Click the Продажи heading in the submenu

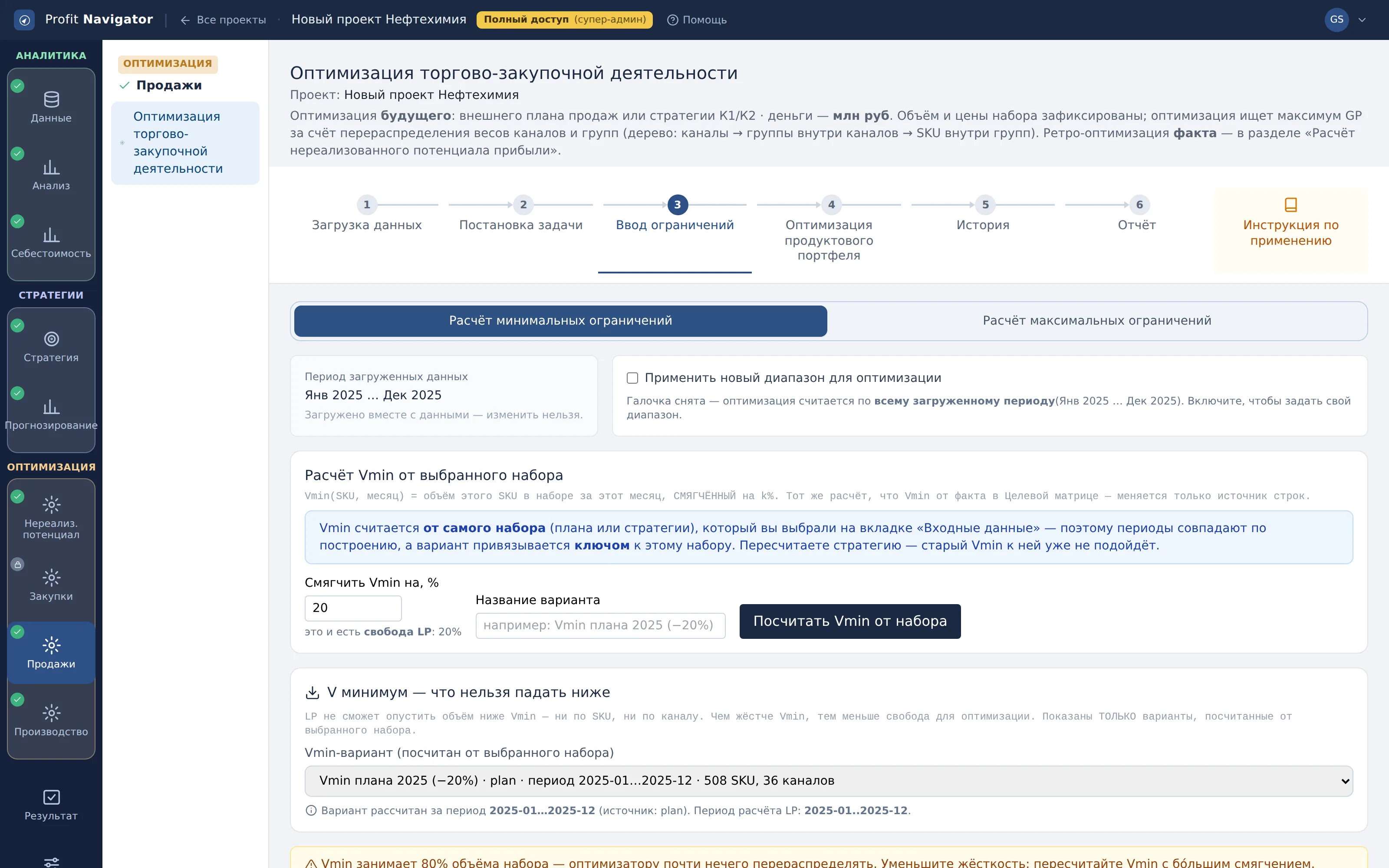pyautogui.click(x=169, y=85)
